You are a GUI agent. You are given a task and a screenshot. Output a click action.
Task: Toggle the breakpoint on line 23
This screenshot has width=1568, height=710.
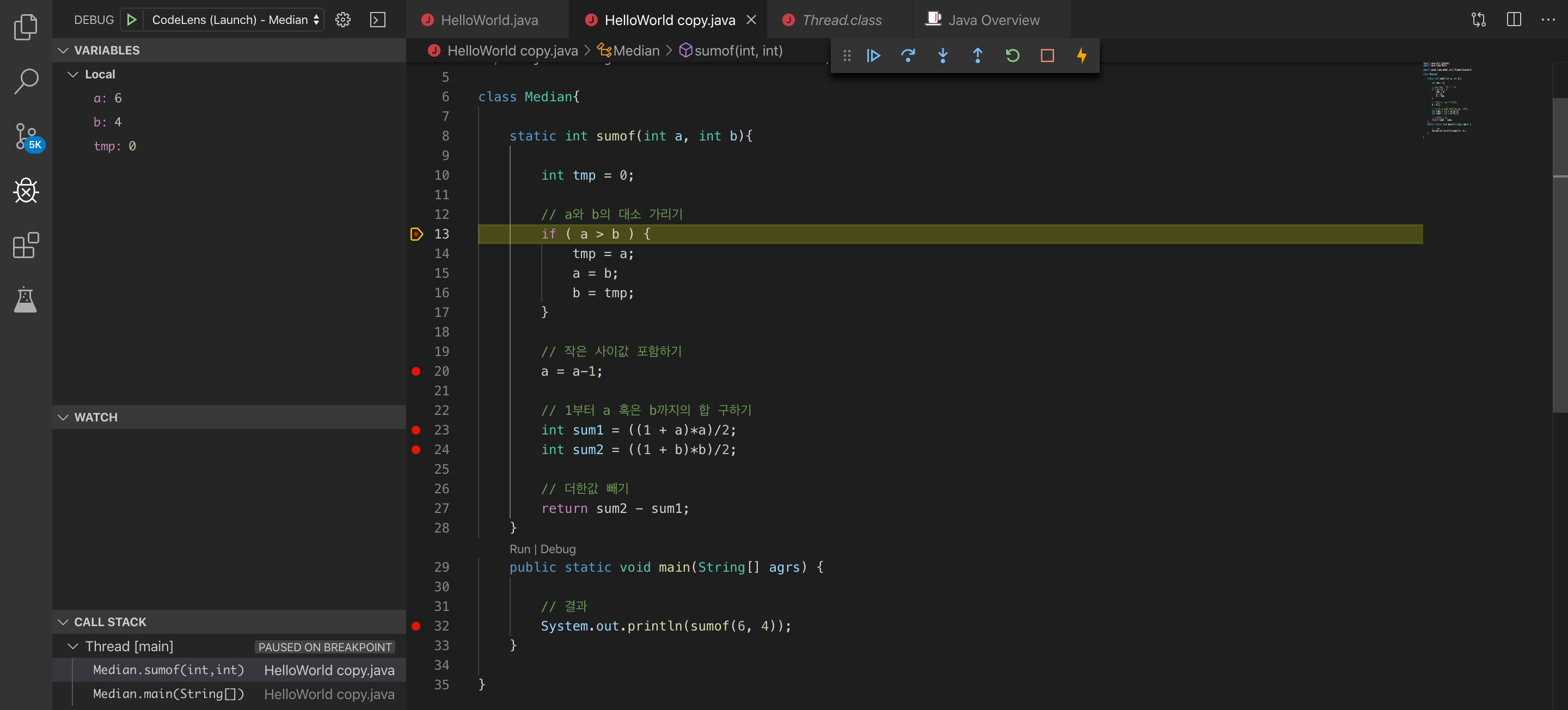[416, 430]
